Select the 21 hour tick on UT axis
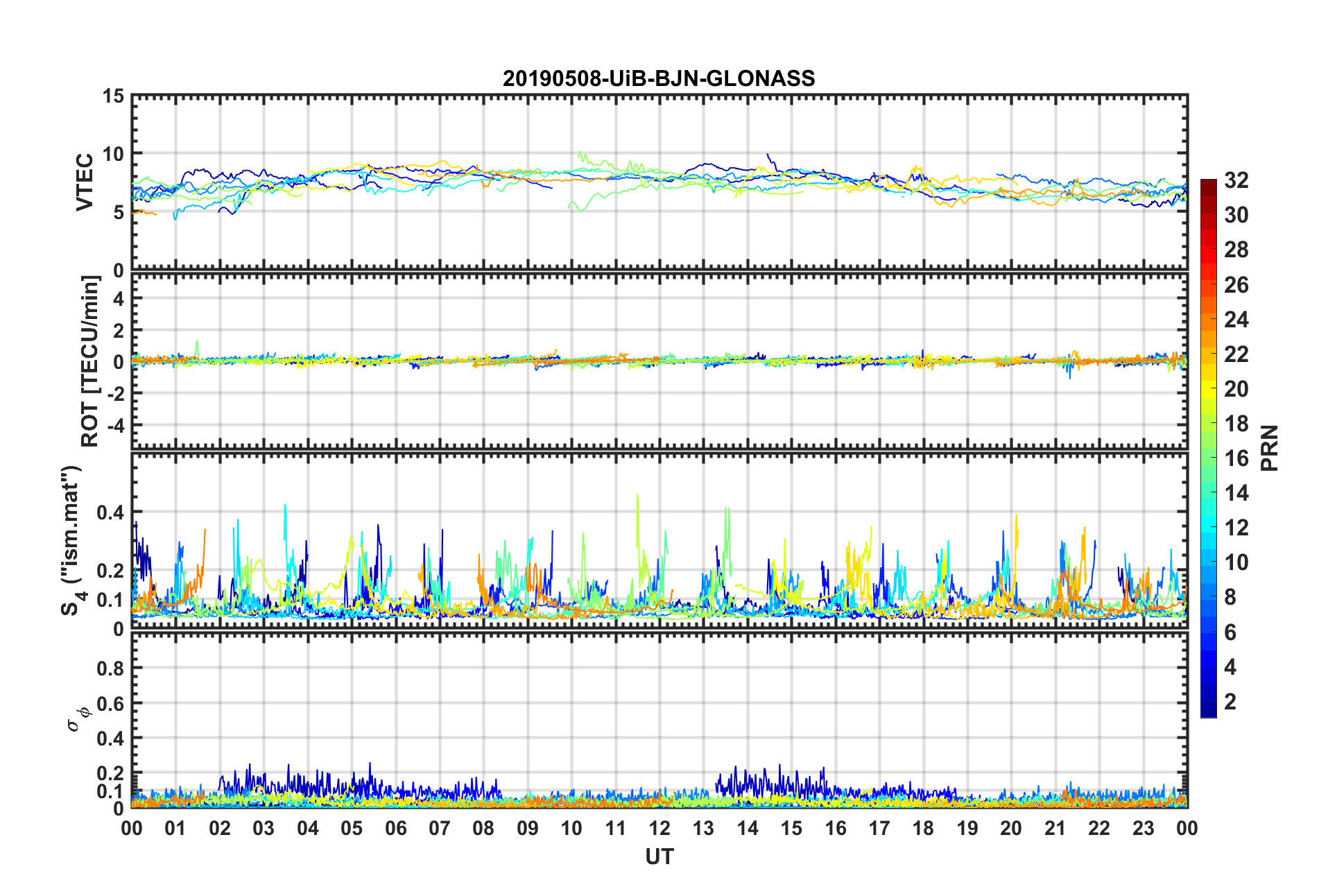 (x=1055, y=828)
